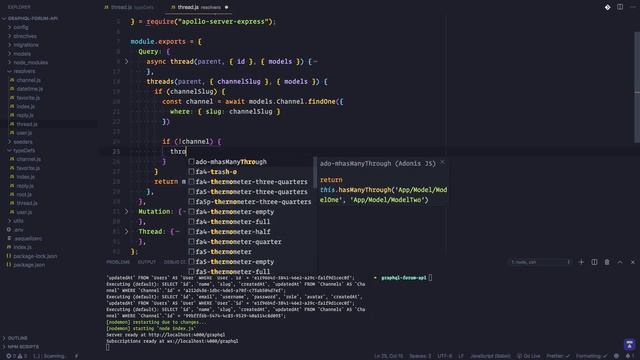Click the editor vertical scrollbar

(637, 88)
